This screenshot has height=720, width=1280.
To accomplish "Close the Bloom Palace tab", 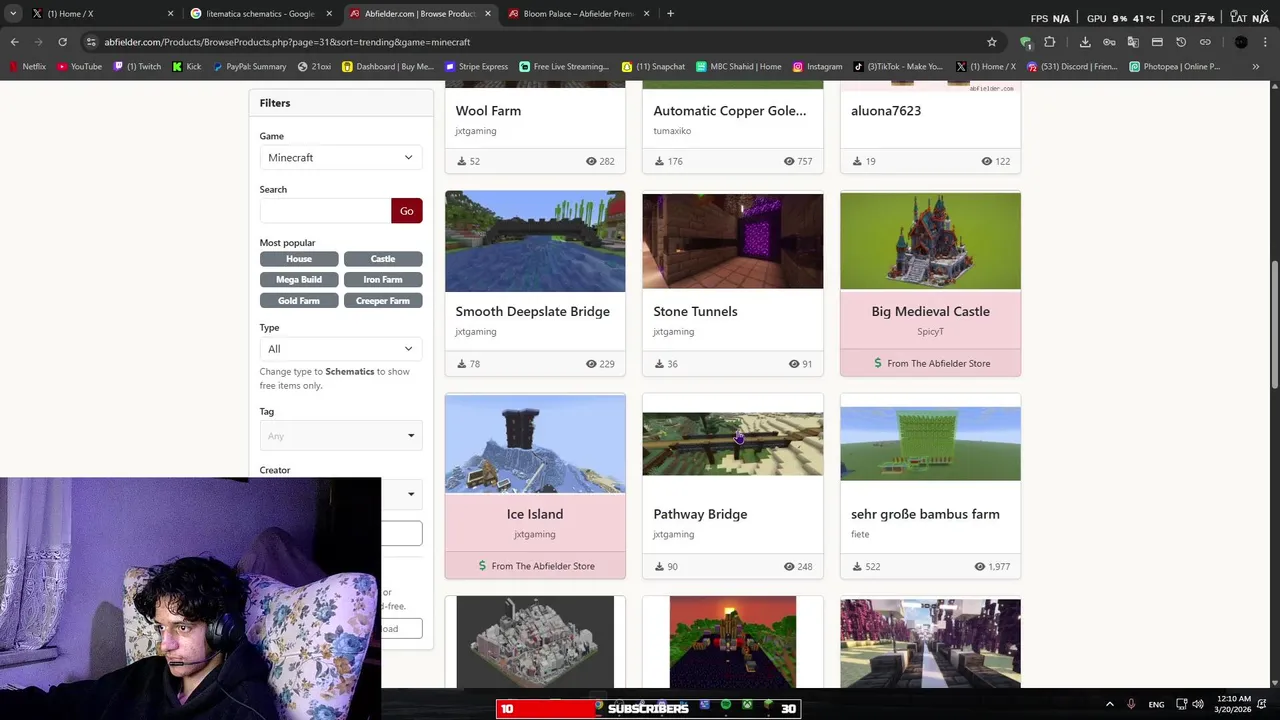I will click(646, 13).
